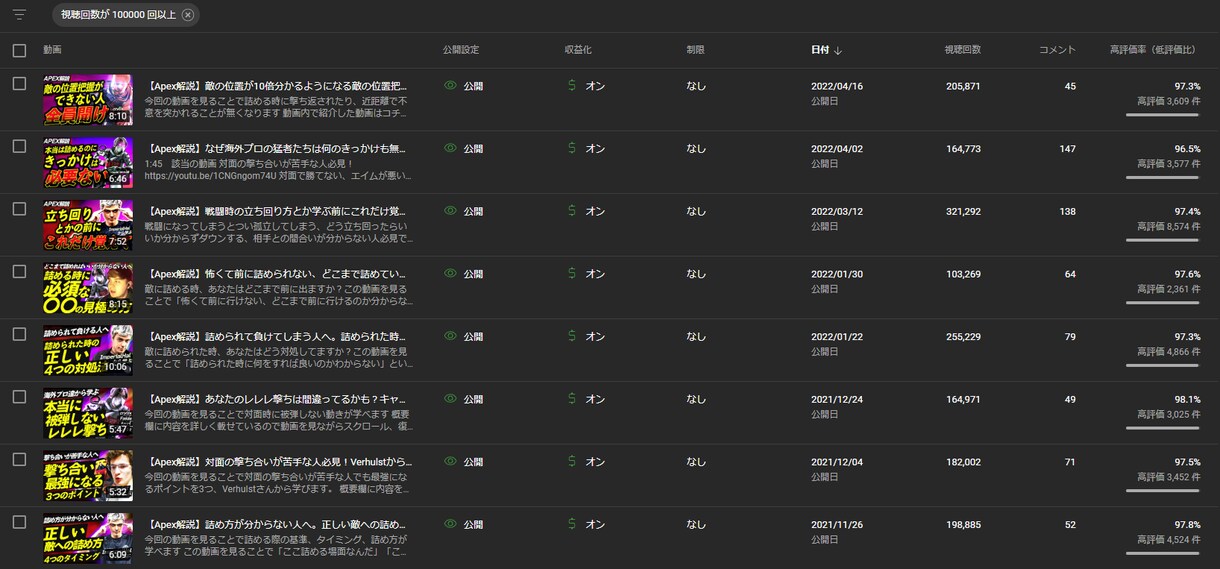Open video titled なぜ海外プロの猛者たちは
This screenshot has width=1220, height=569.
[x=277, y=148]
